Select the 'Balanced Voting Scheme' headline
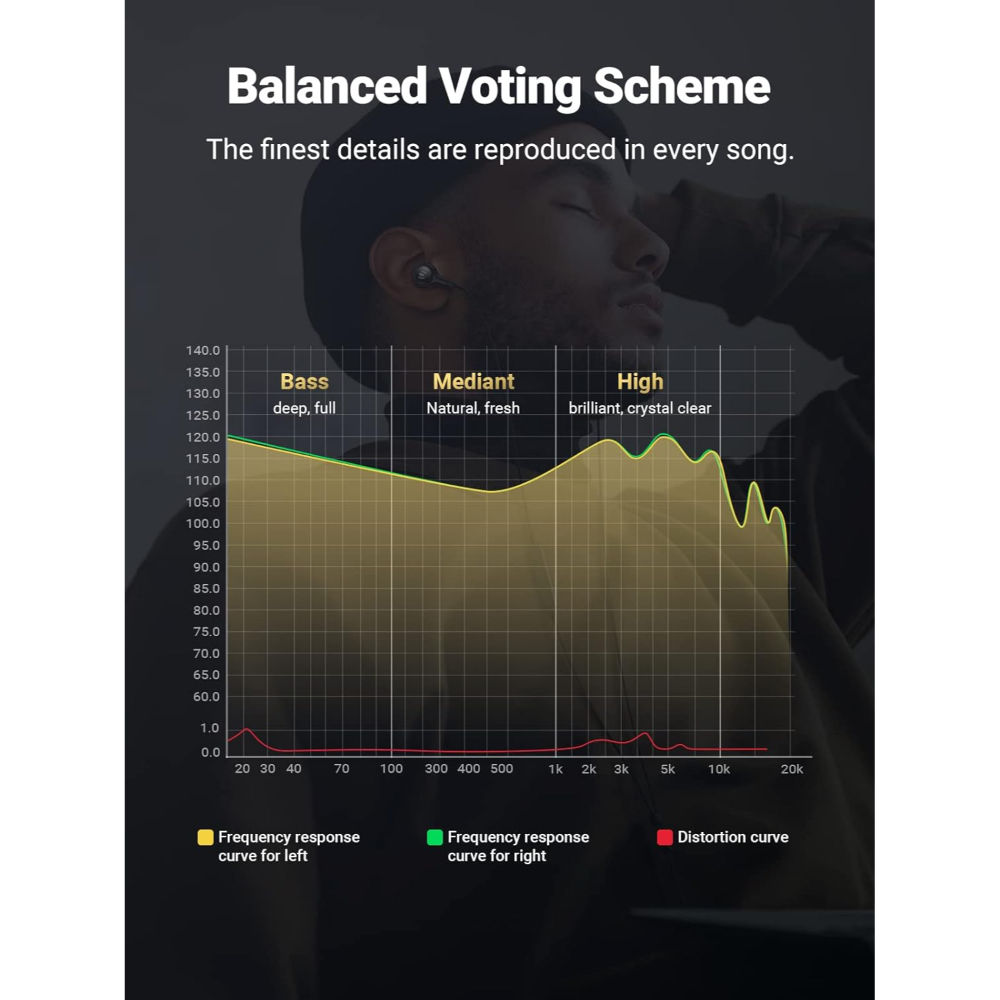Screen dimensions: 1000x1000 (499, 86)
